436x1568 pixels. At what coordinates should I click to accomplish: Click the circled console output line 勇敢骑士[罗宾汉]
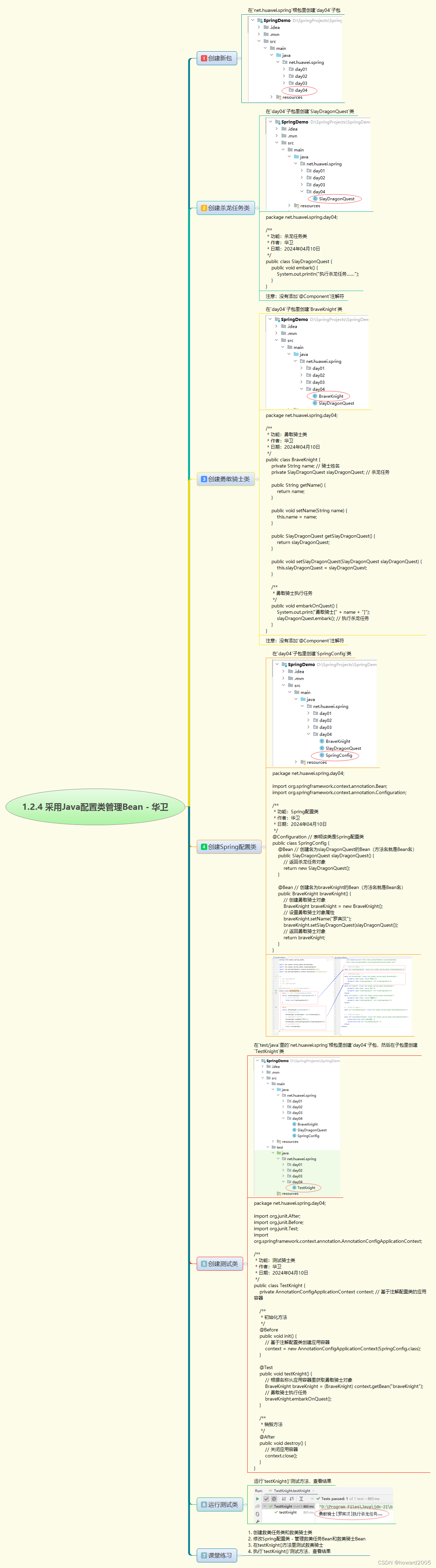(x=351, y=1514)
